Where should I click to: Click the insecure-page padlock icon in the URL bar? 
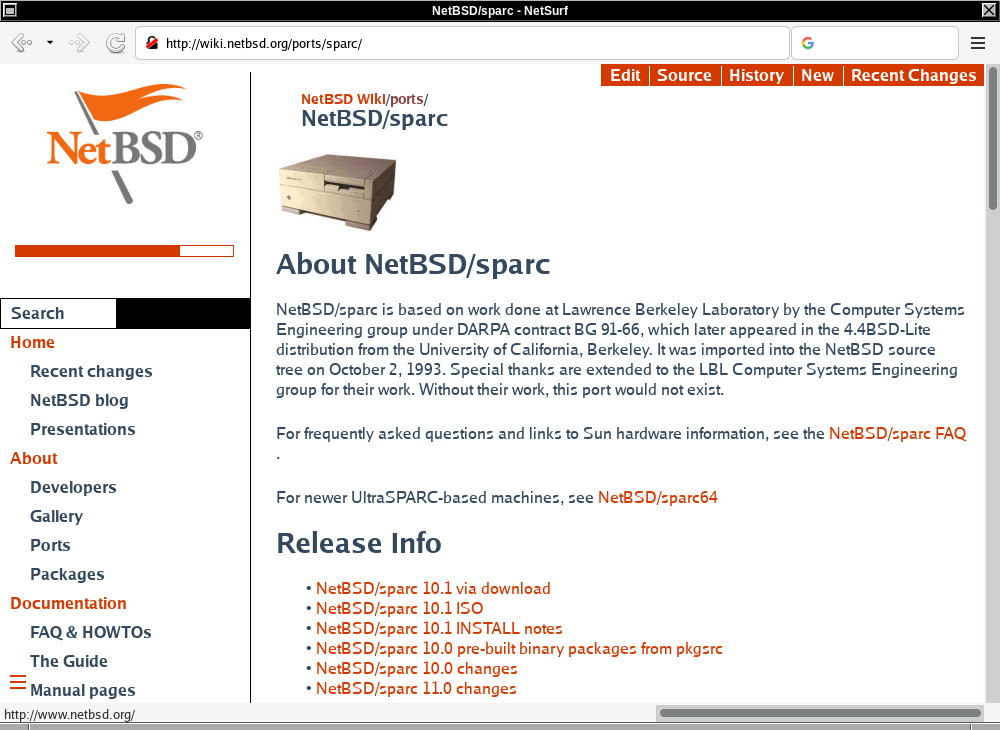tap(151, 43)
